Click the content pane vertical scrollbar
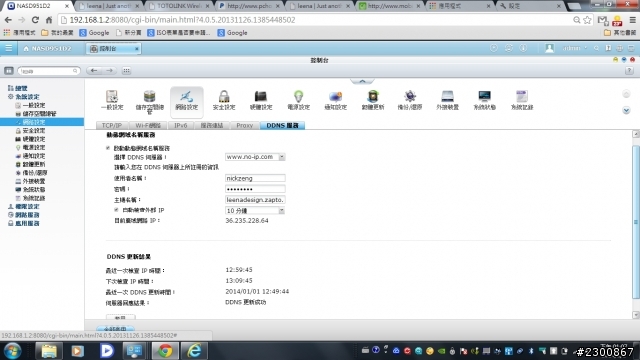 point(636,222)
